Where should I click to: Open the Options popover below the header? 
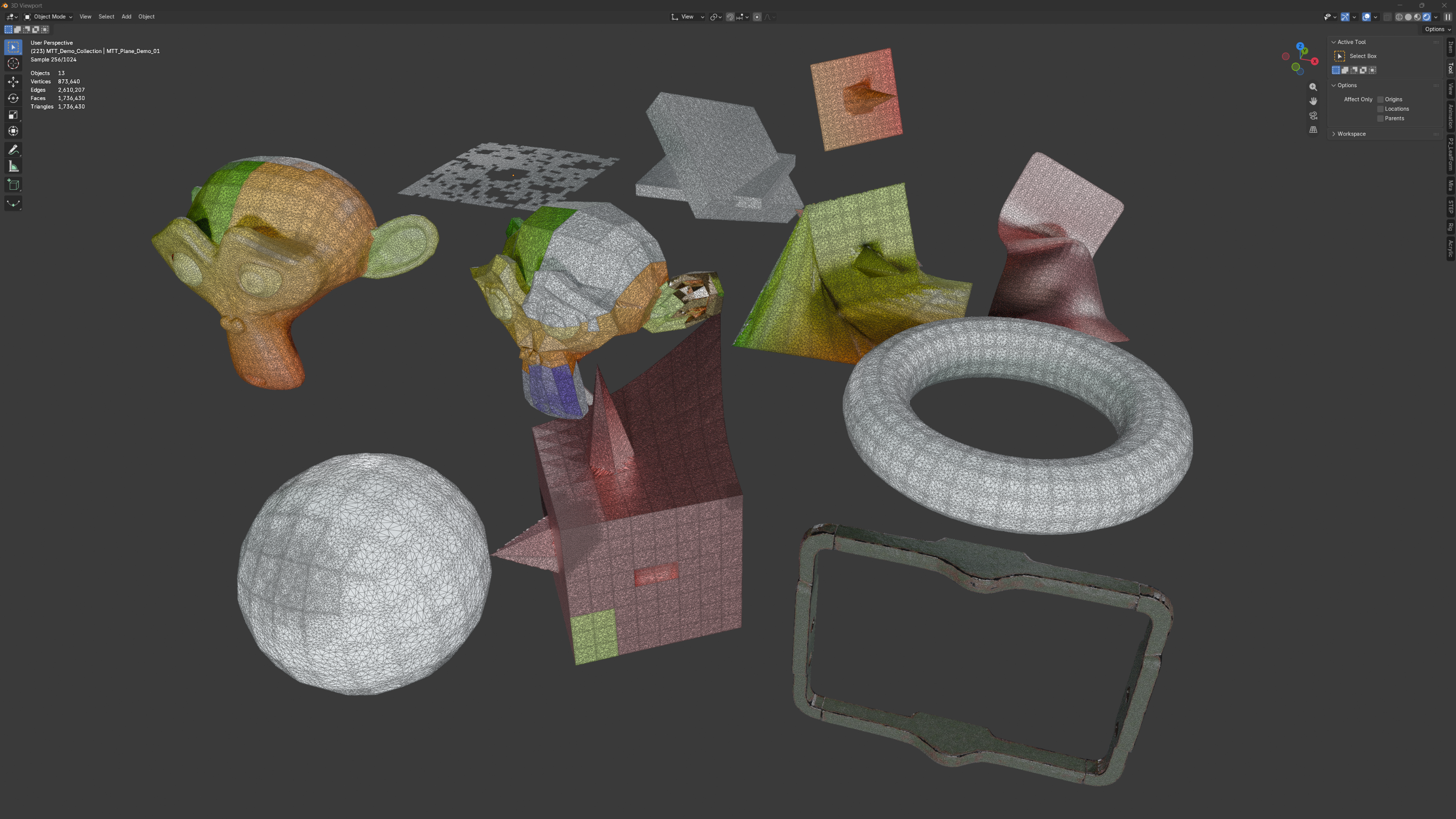coord(1438,29)
